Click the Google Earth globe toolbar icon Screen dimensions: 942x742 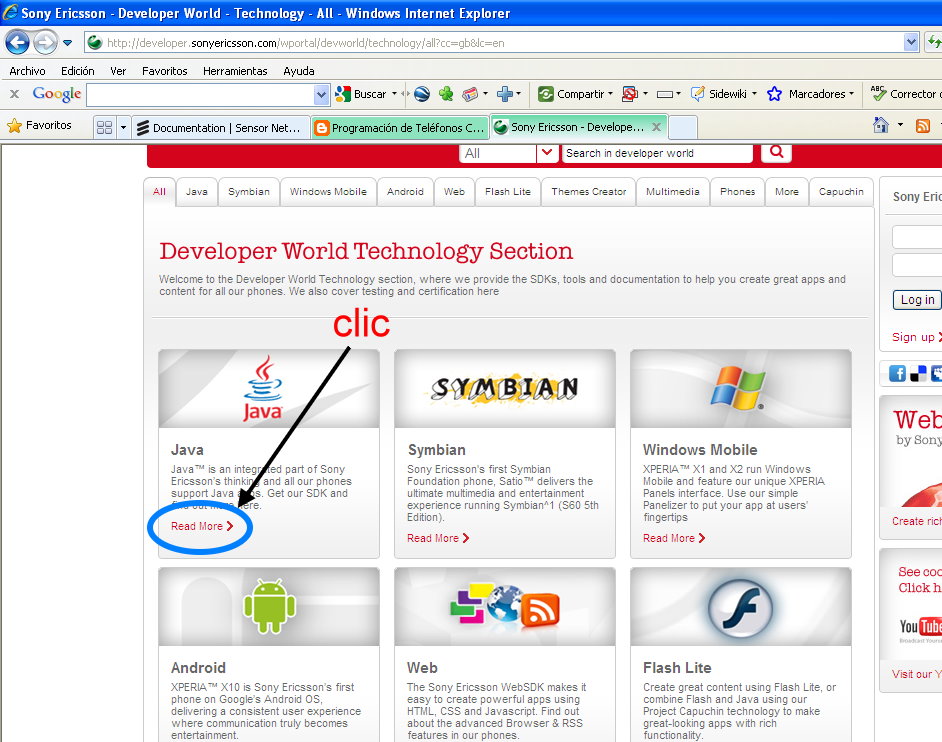coord(422,94)
